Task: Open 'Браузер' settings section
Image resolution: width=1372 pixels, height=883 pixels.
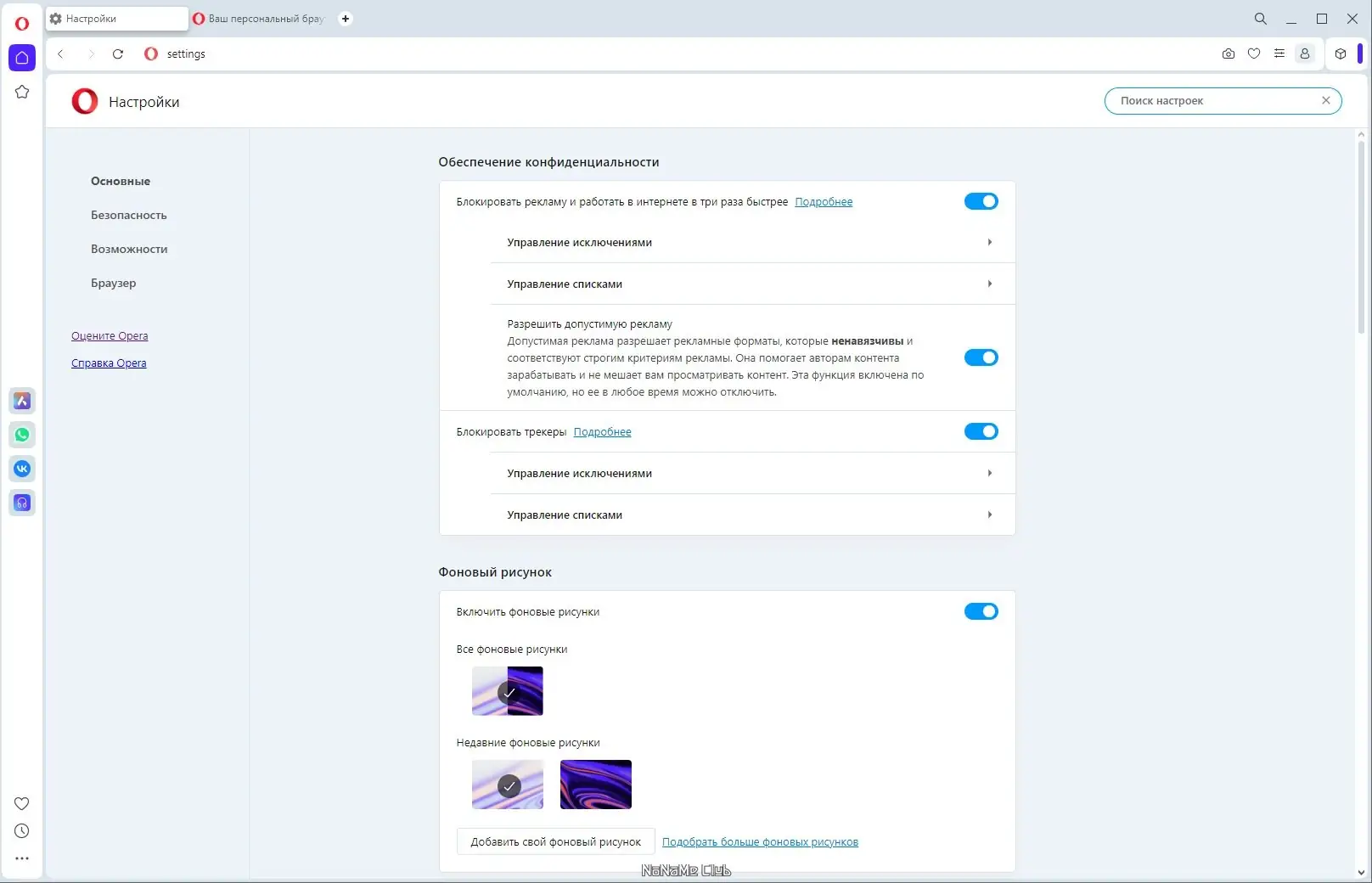Action: [114, 283]
